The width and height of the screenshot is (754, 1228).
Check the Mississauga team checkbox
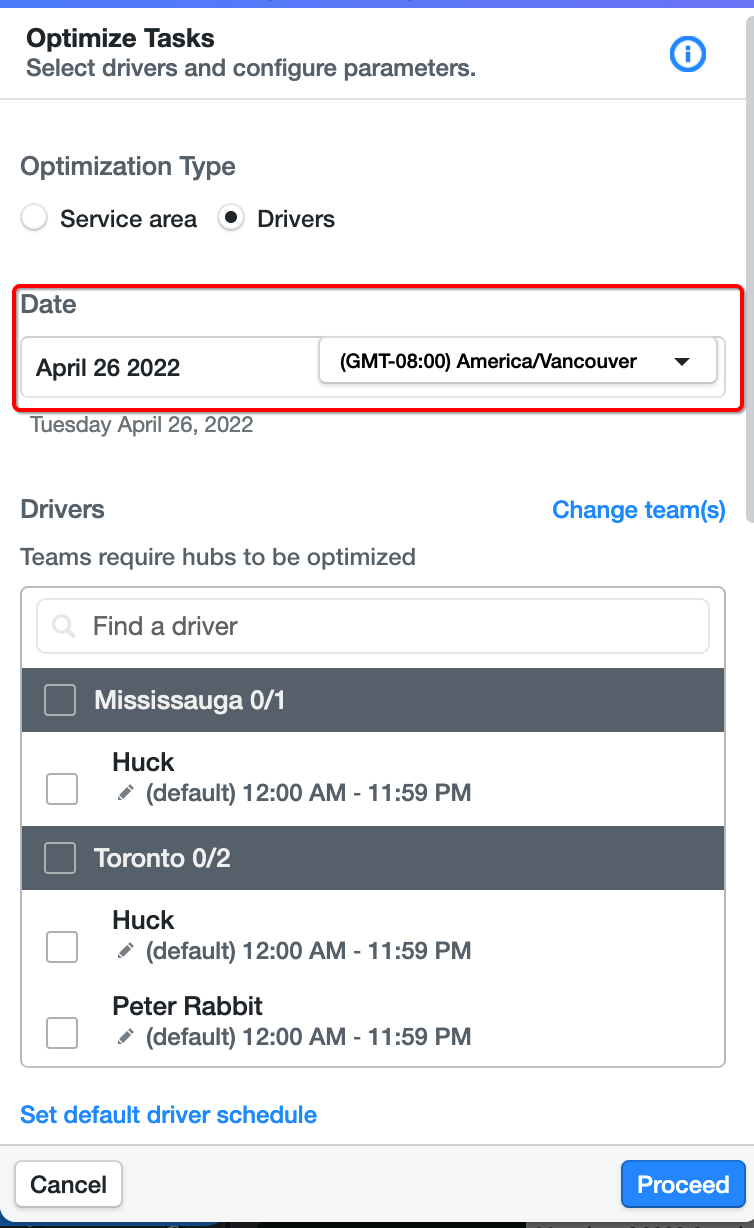point(60,700)
